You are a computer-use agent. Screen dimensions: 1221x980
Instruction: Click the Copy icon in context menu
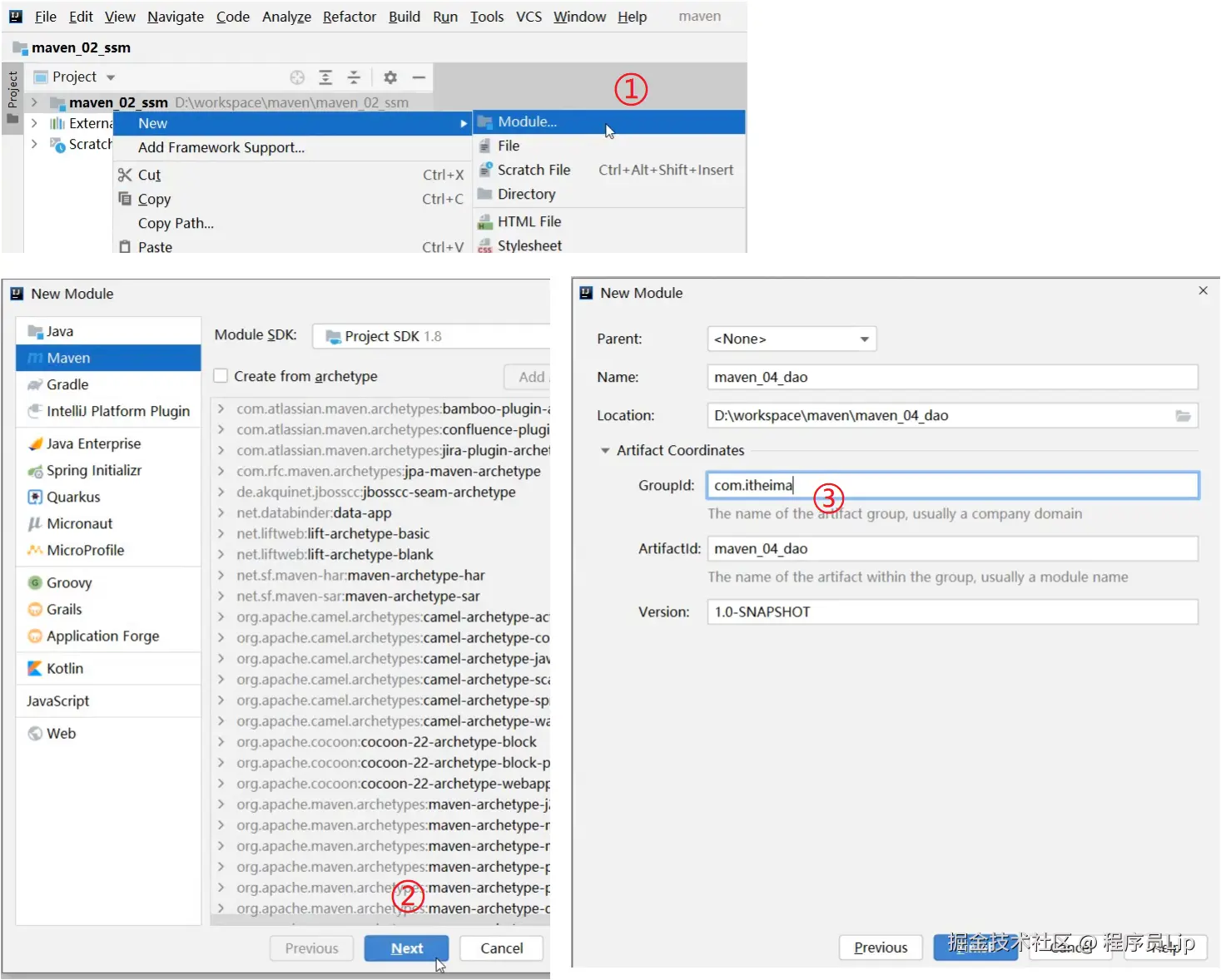click(125, 199)
